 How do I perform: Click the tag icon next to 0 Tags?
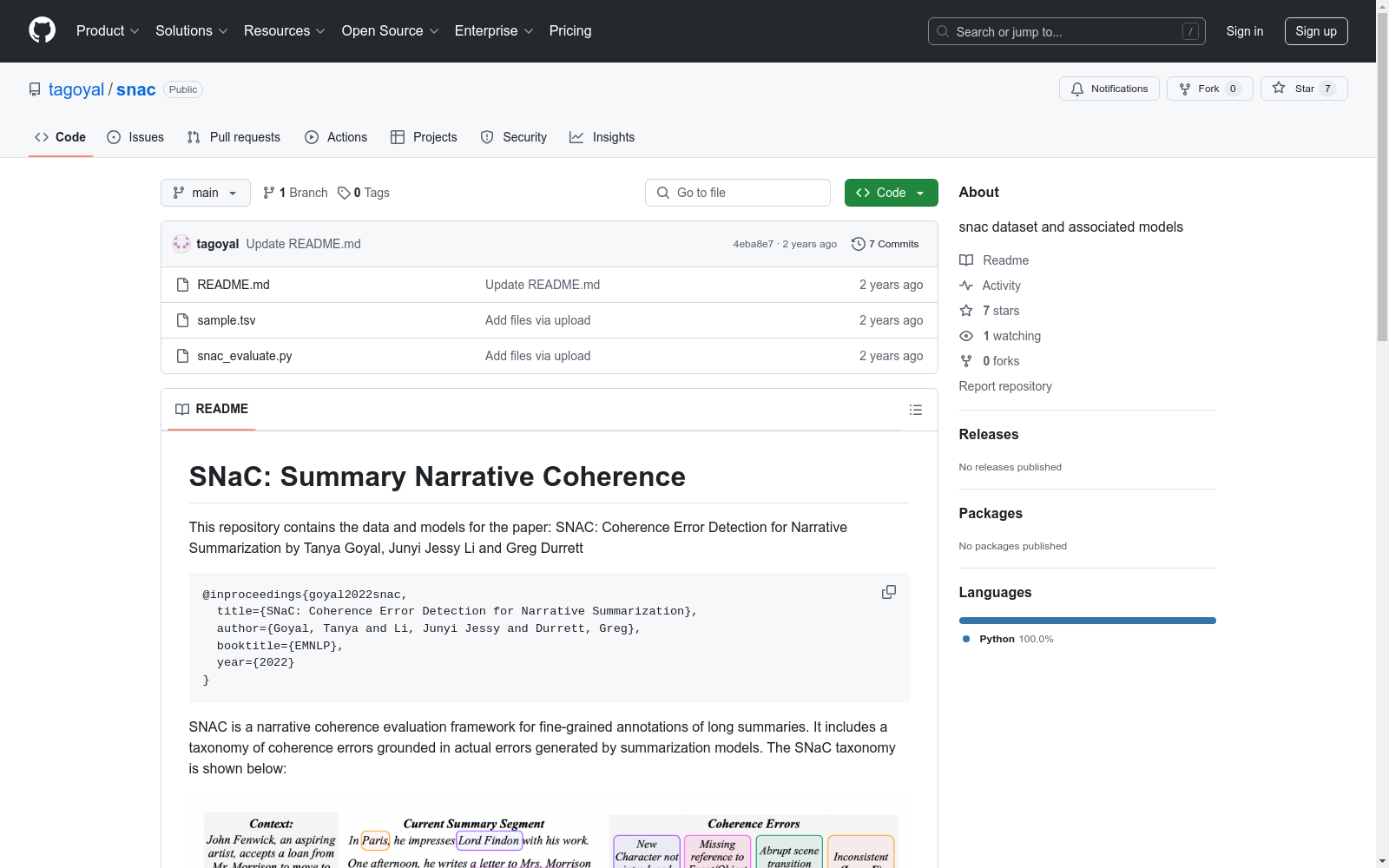[x=344, y=193]
